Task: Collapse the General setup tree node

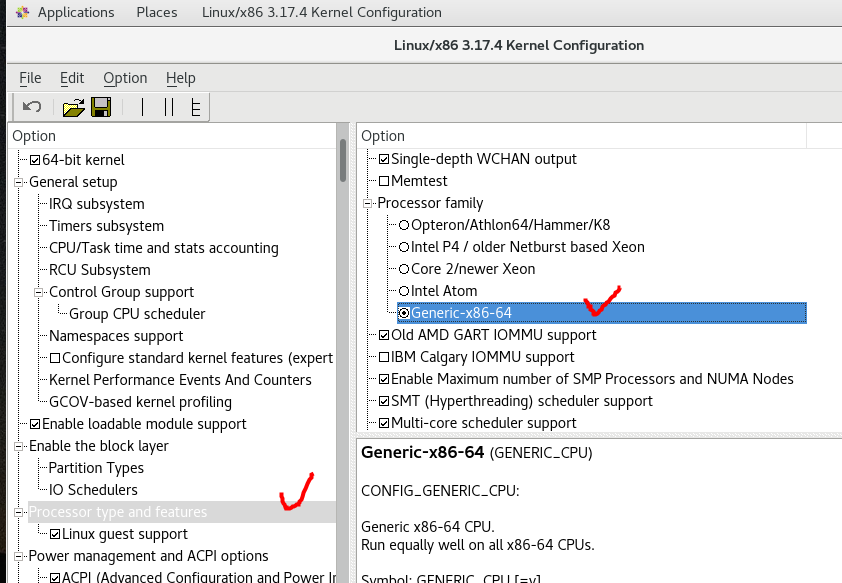Action: point(18,182)
